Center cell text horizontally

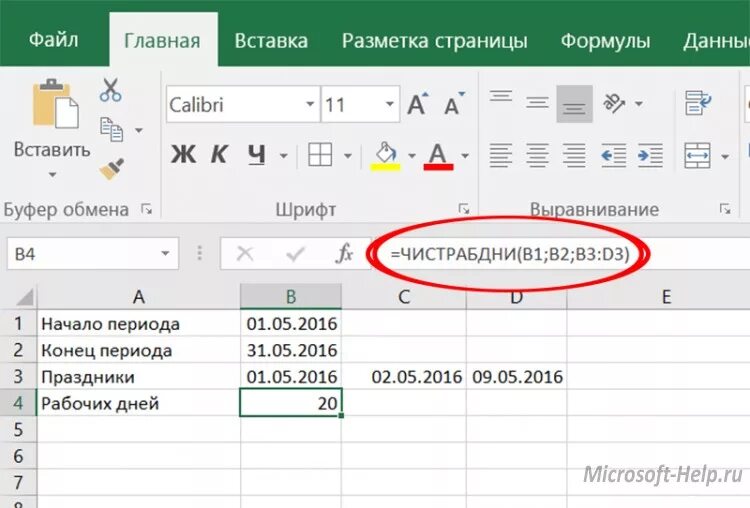click(x=537, y=155)
